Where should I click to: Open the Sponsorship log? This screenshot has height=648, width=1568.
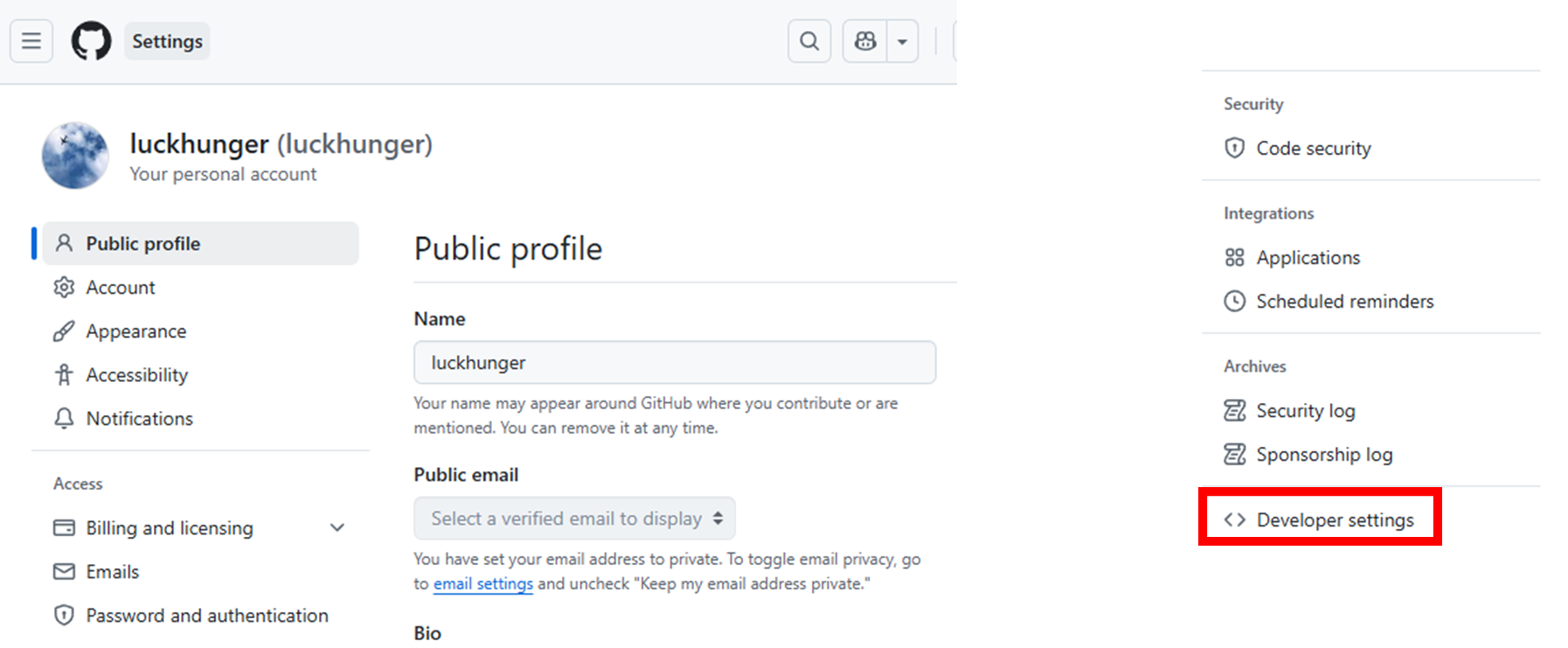(1323, 454)
